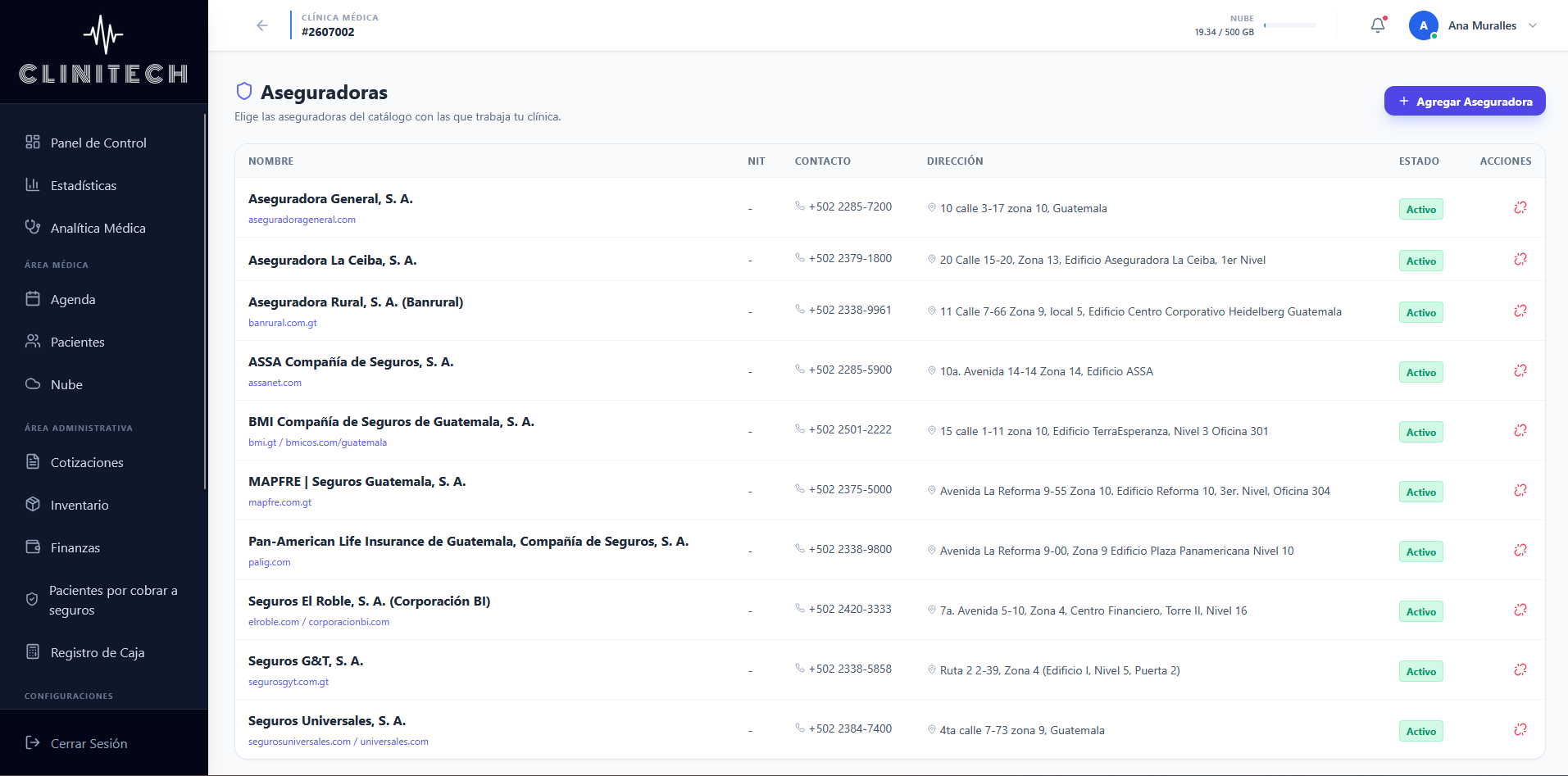The width and height of the screenshot is (1568, 776).
Task: Click the phone icon for Seguros G&T
Action: pyautogui.click(x=800, y=668)
